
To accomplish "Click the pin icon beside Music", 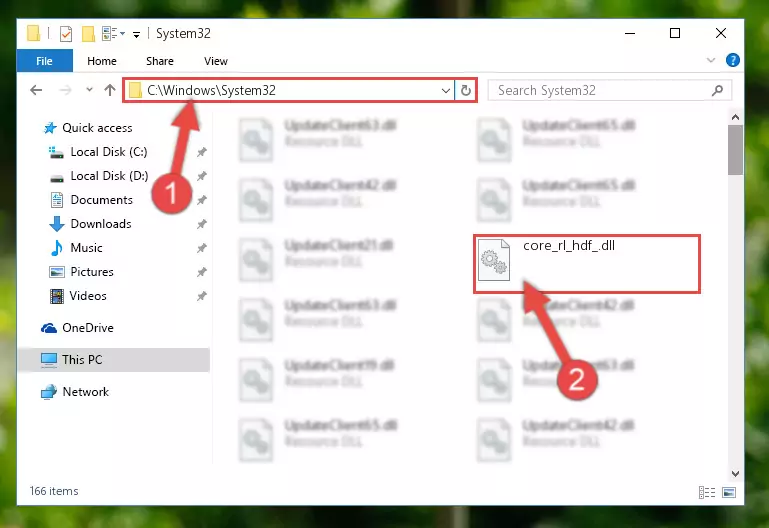I will click(202, 248).
